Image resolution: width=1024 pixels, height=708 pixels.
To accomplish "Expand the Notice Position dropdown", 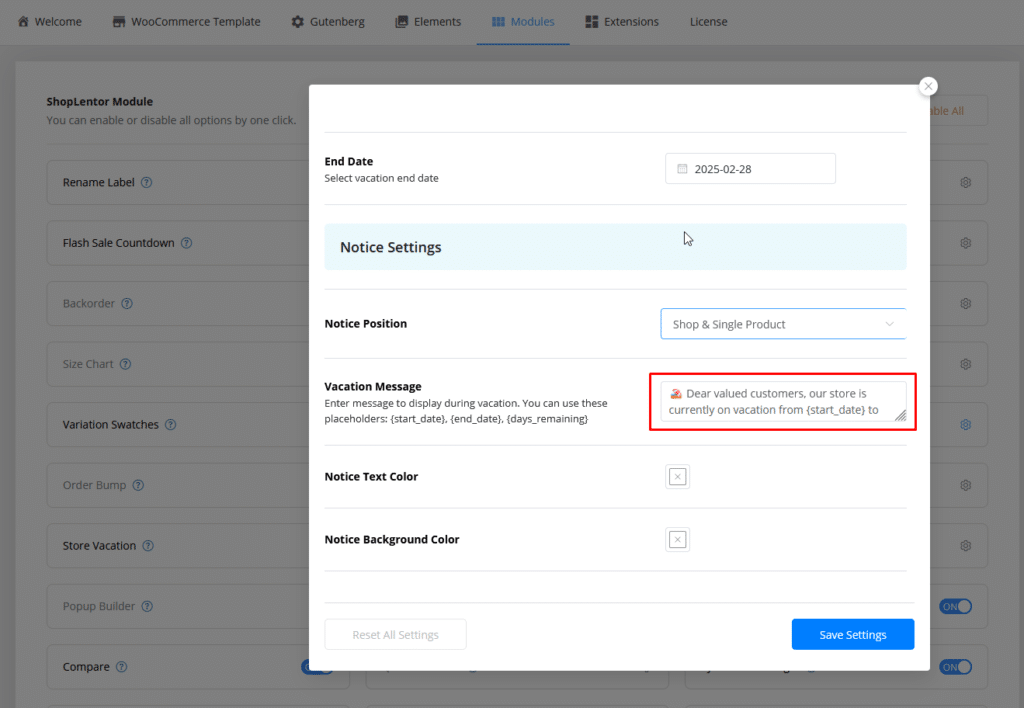I will [x=783, y=324].
